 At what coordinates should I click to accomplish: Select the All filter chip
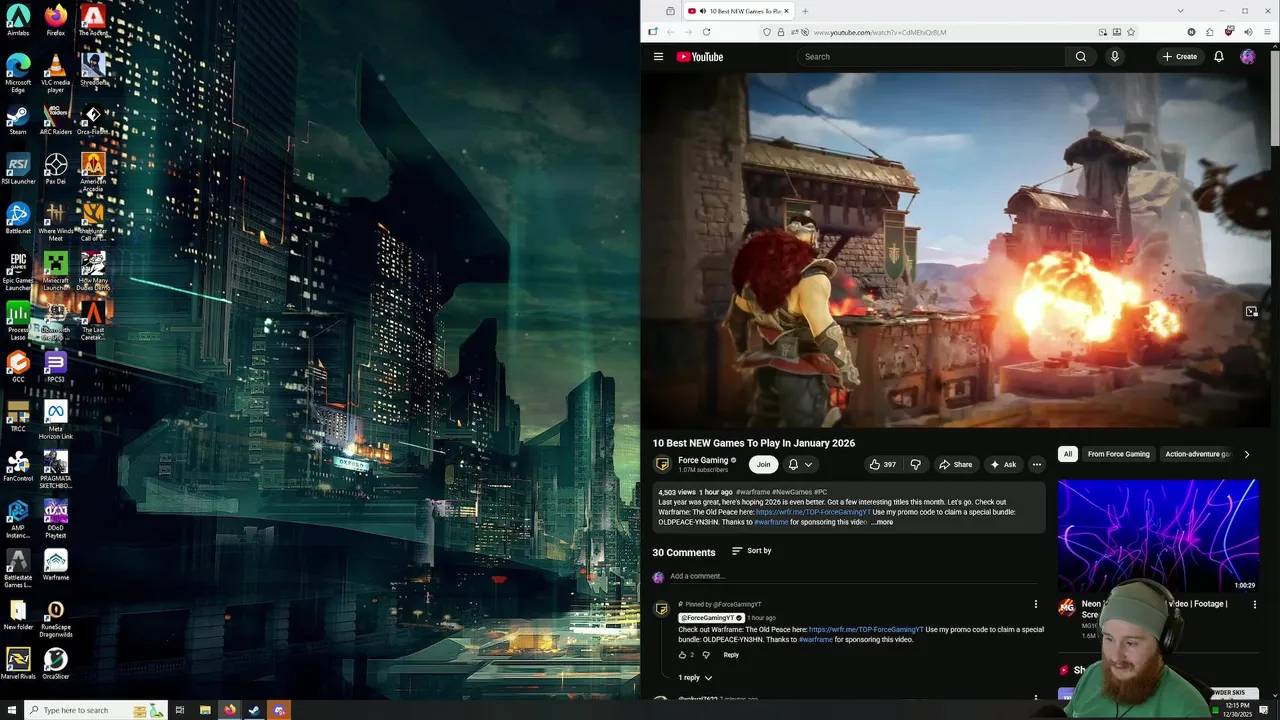(1068, 454)
